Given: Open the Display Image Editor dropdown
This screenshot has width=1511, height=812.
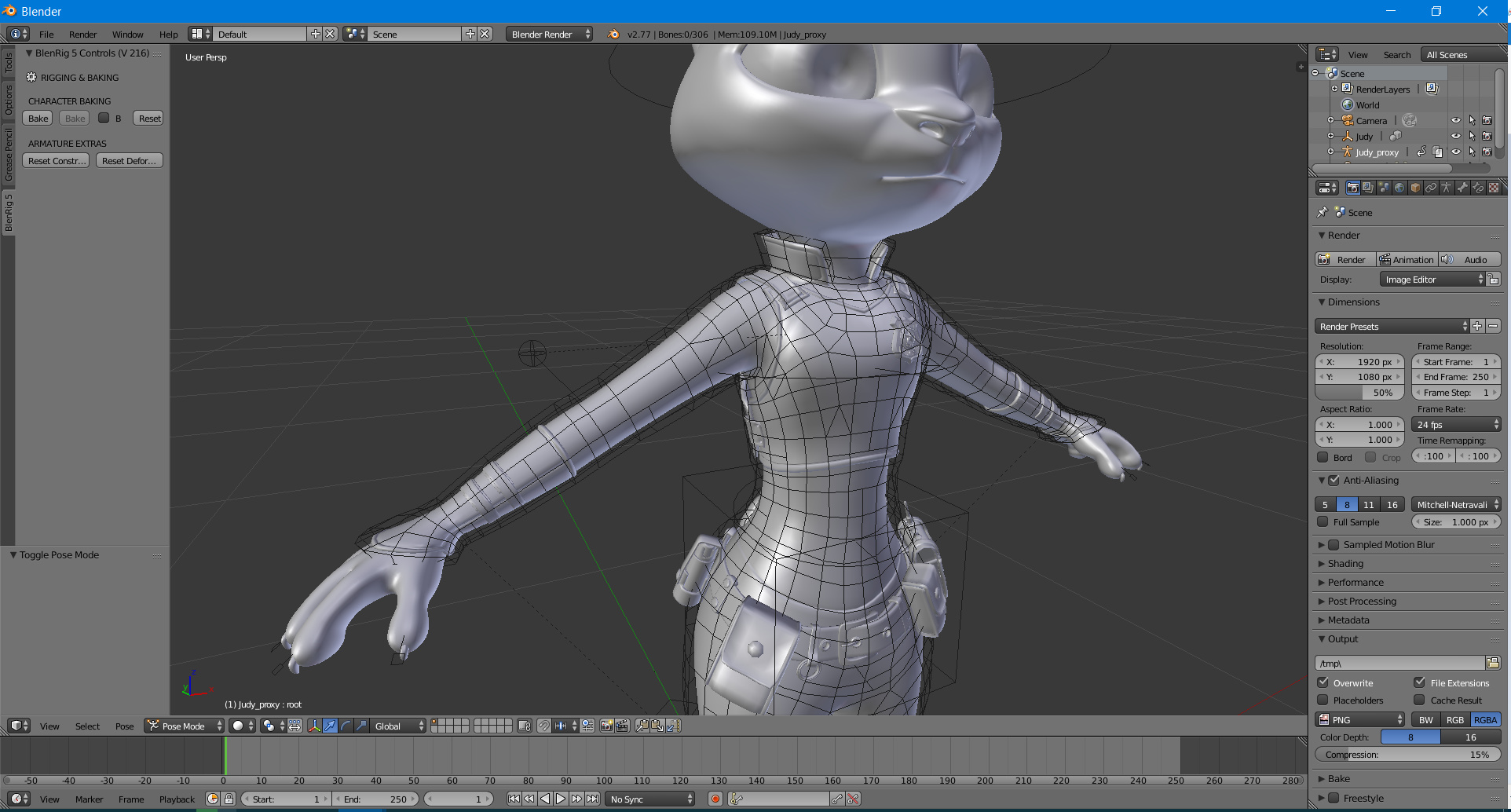Looking at the screenshot, I should click(1432, 280).
